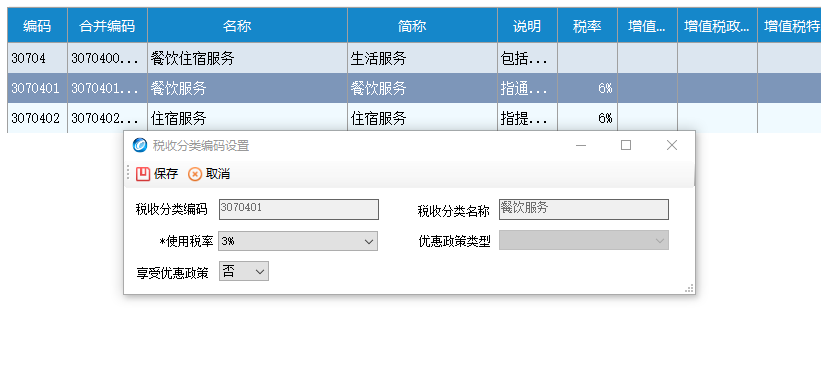Click the 税收分类名称 field with 餐饮服务
The image size is (821, 381).
point(584,209)
